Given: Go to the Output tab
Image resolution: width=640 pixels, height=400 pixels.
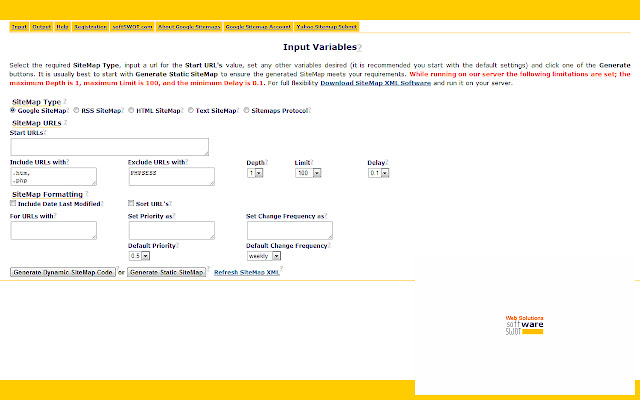Looking at the screenshot, I should point(42,27).
